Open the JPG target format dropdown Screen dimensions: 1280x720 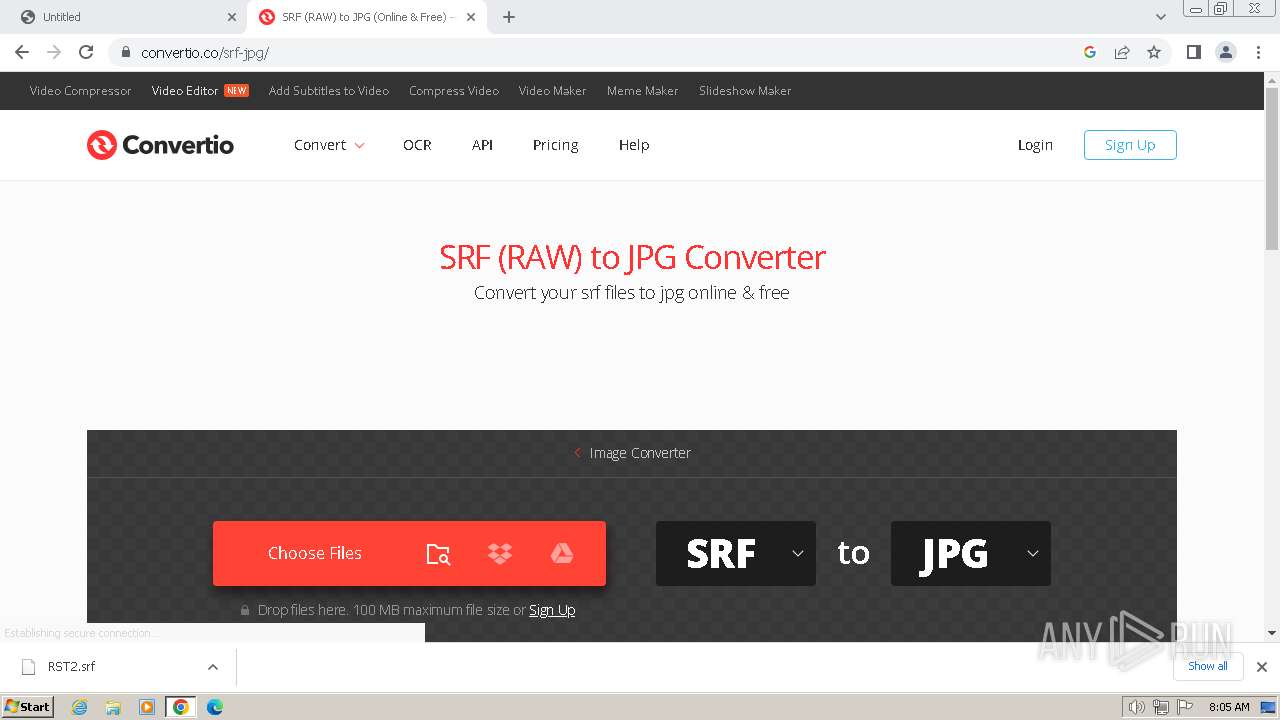[x=971, y=553]
